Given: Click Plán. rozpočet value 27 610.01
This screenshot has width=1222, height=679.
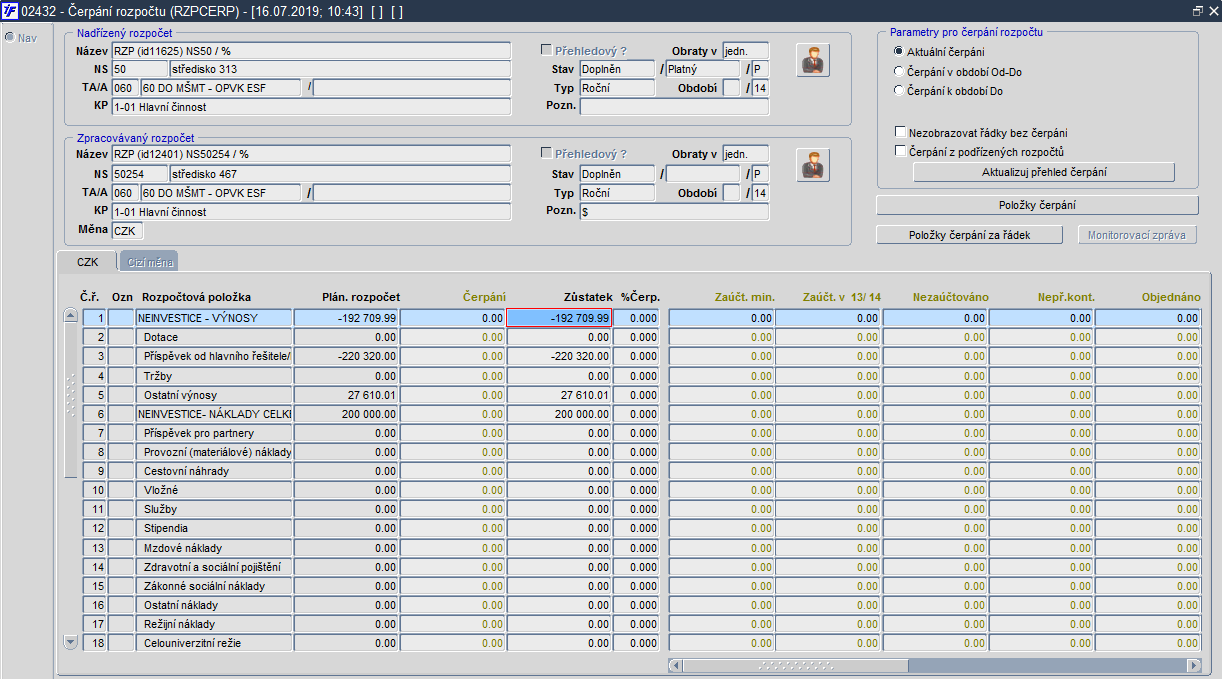Looking at the screenshot, I should pyautogui.click(x=347, y=395).
